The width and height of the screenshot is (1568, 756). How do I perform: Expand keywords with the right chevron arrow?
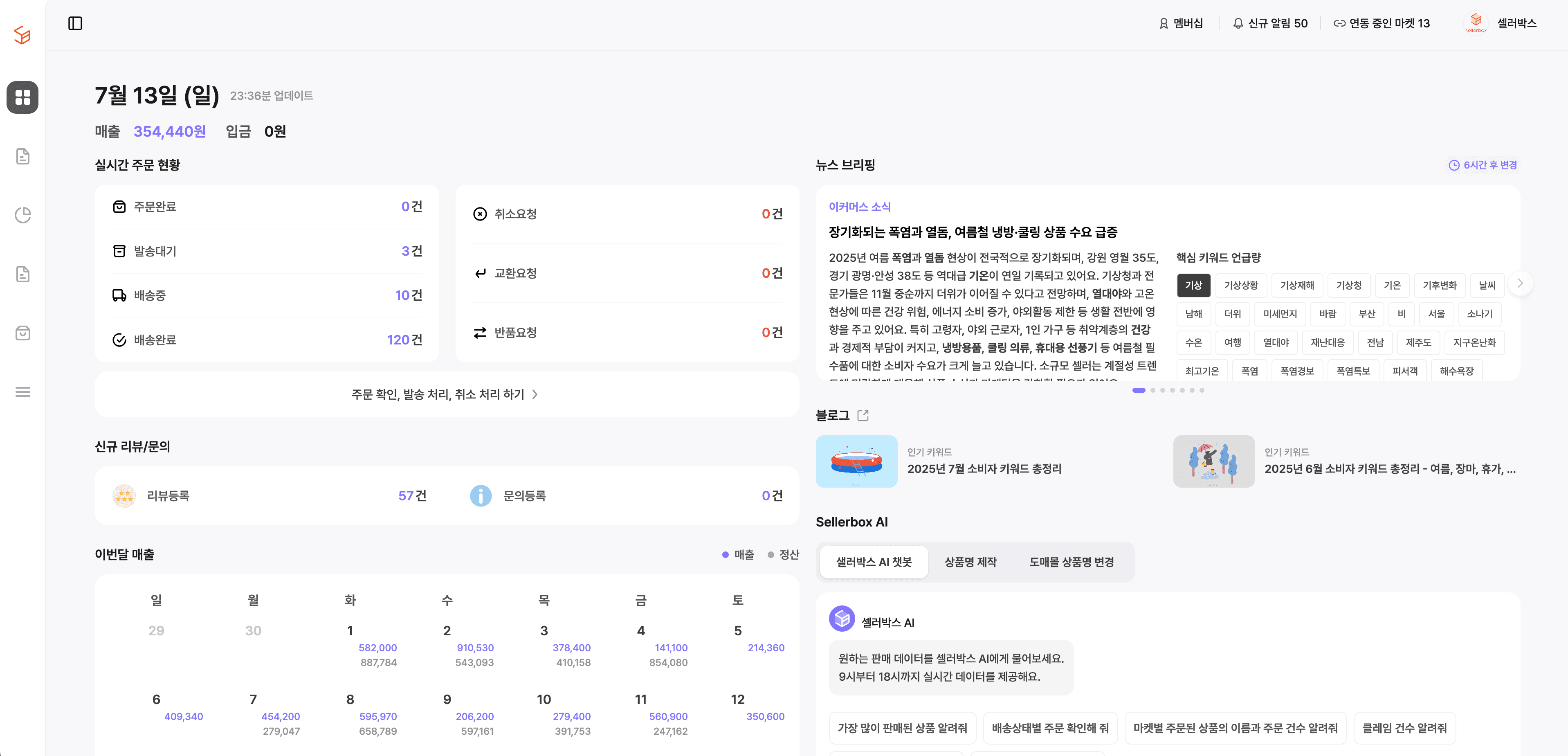pos(1520,283)
